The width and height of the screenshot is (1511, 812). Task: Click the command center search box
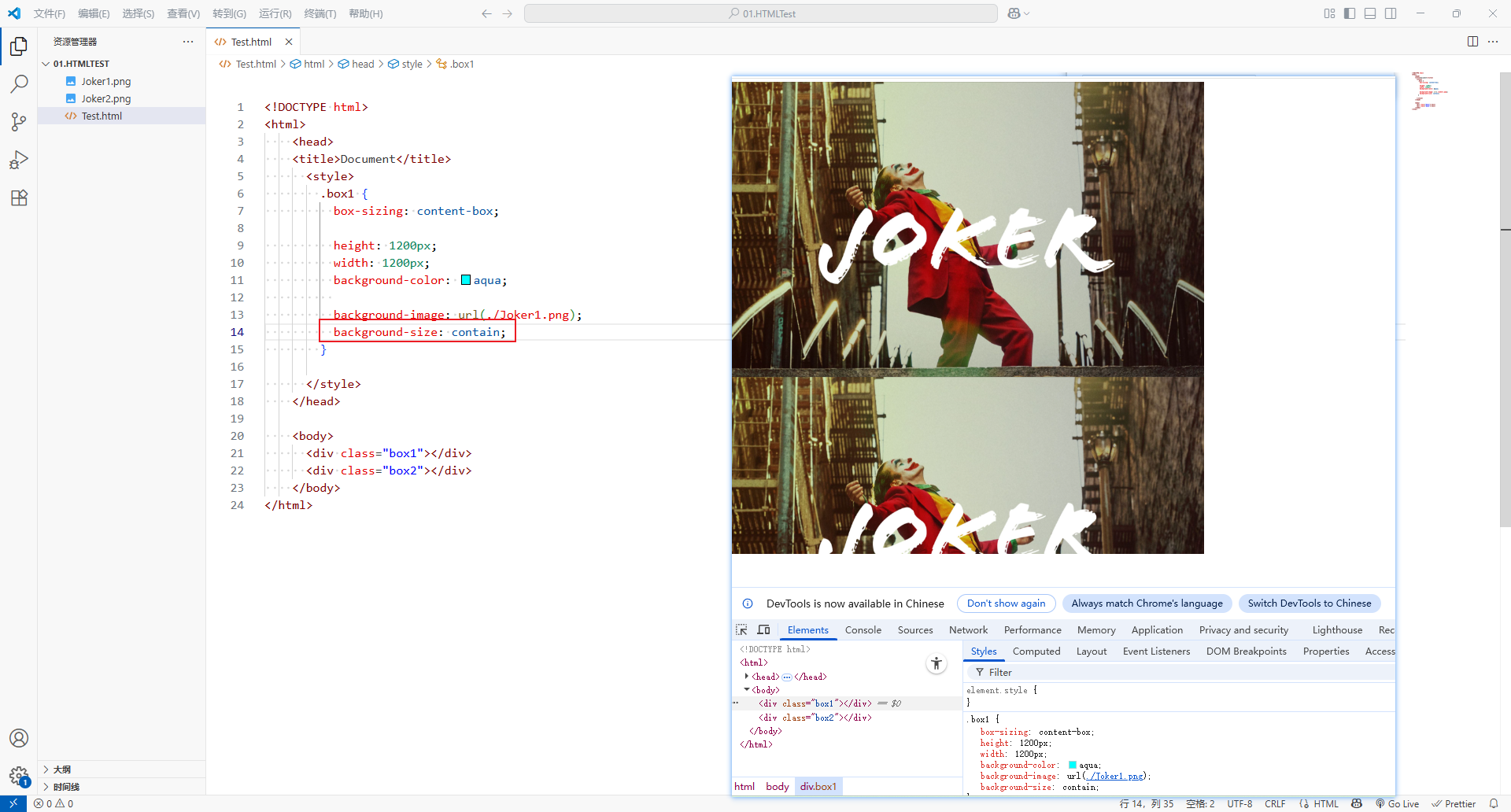761,13
